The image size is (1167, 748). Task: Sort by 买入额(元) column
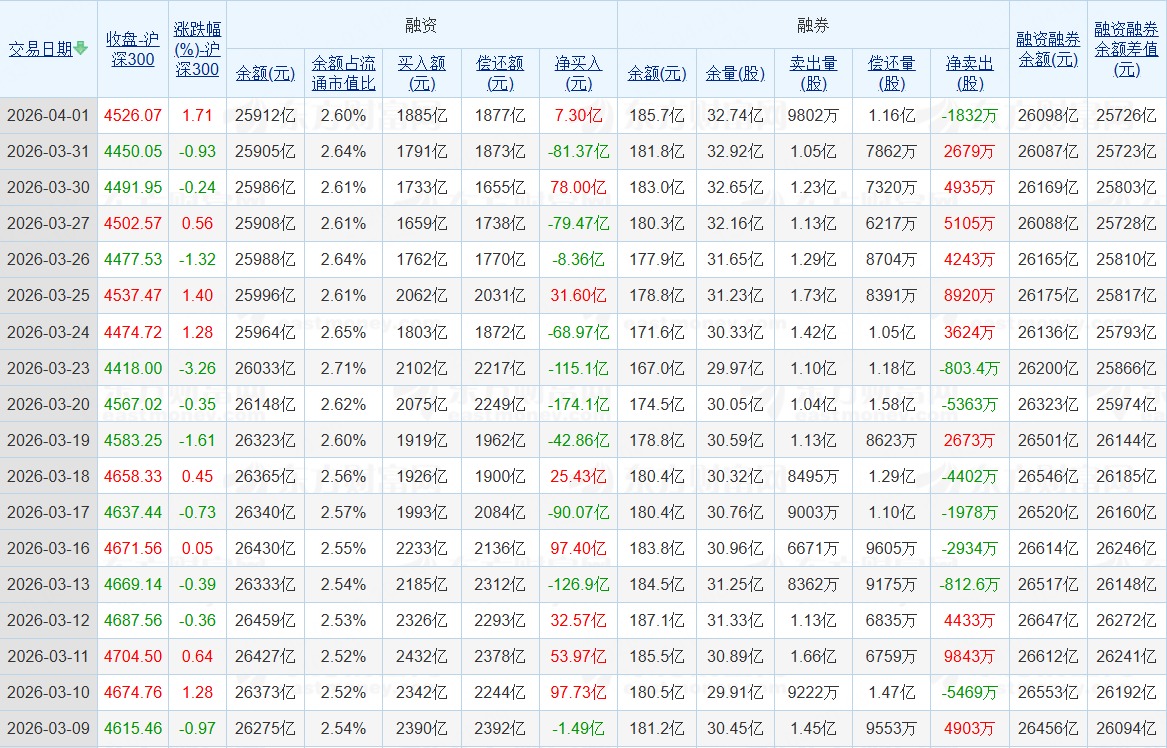click(421, 73)
